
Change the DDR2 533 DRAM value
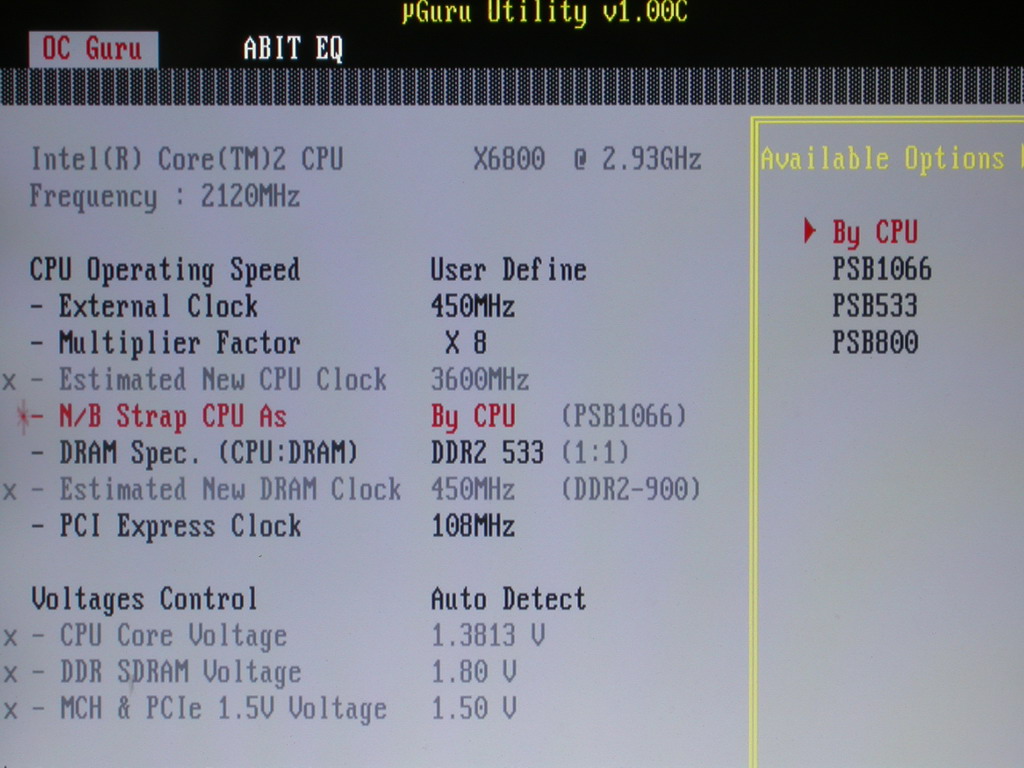coord(487,453)
